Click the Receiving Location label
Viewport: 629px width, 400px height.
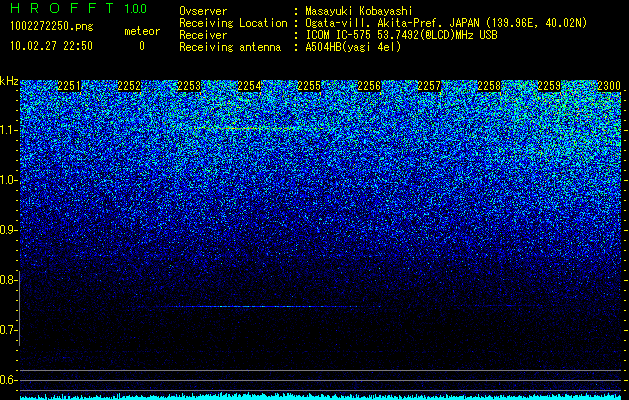(233, 23)
